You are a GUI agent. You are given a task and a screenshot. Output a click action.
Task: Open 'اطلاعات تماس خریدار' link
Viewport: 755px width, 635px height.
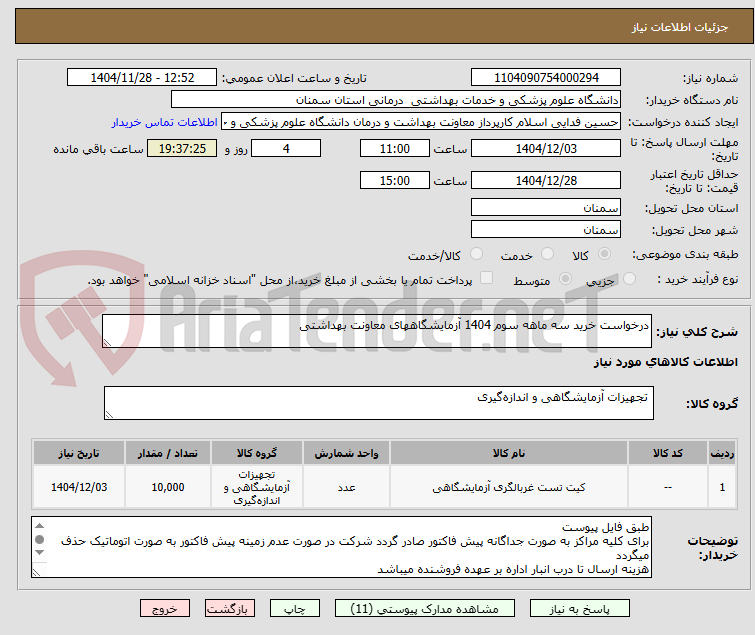[165, 122]
